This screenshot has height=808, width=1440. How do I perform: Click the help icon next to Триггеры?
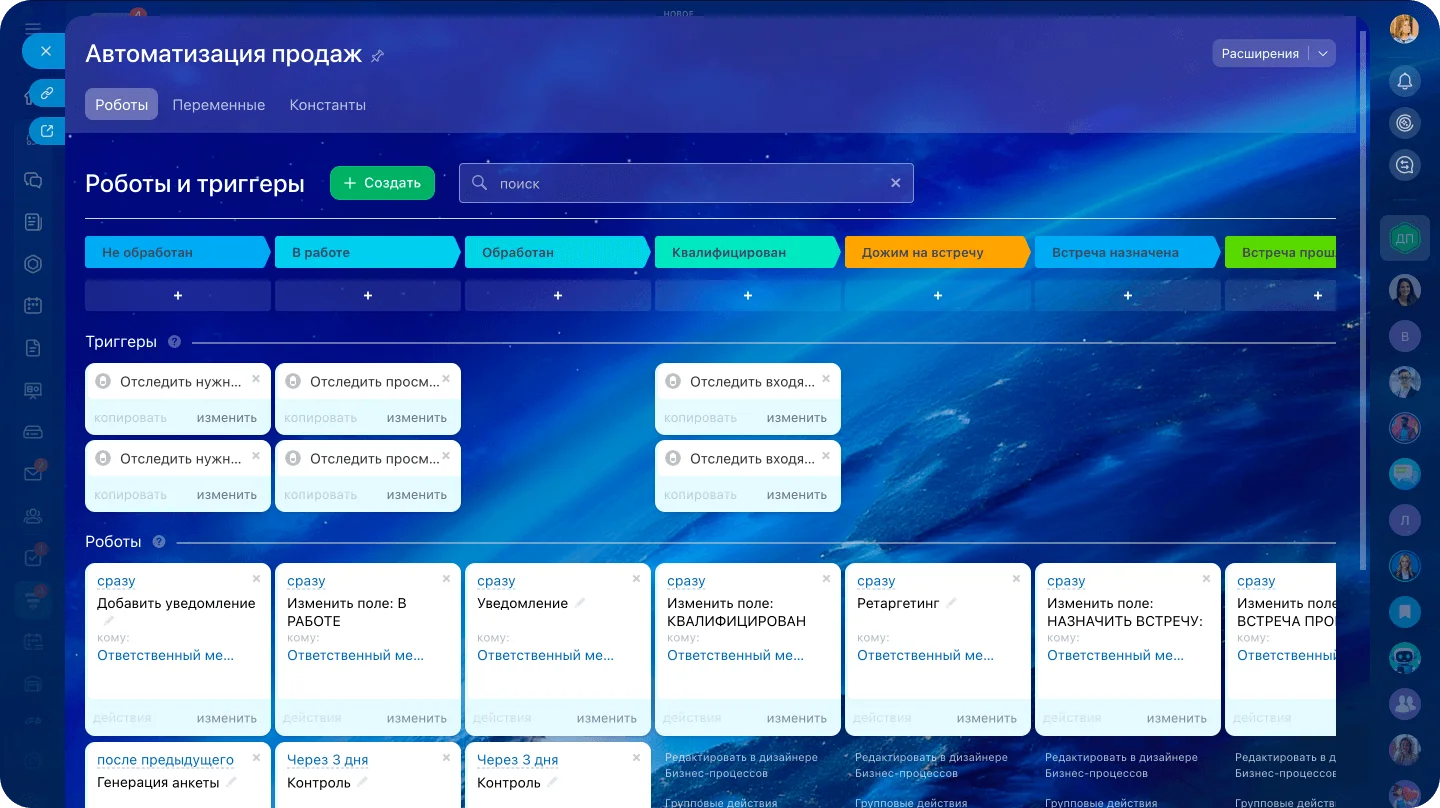click(x=175, y=342)
